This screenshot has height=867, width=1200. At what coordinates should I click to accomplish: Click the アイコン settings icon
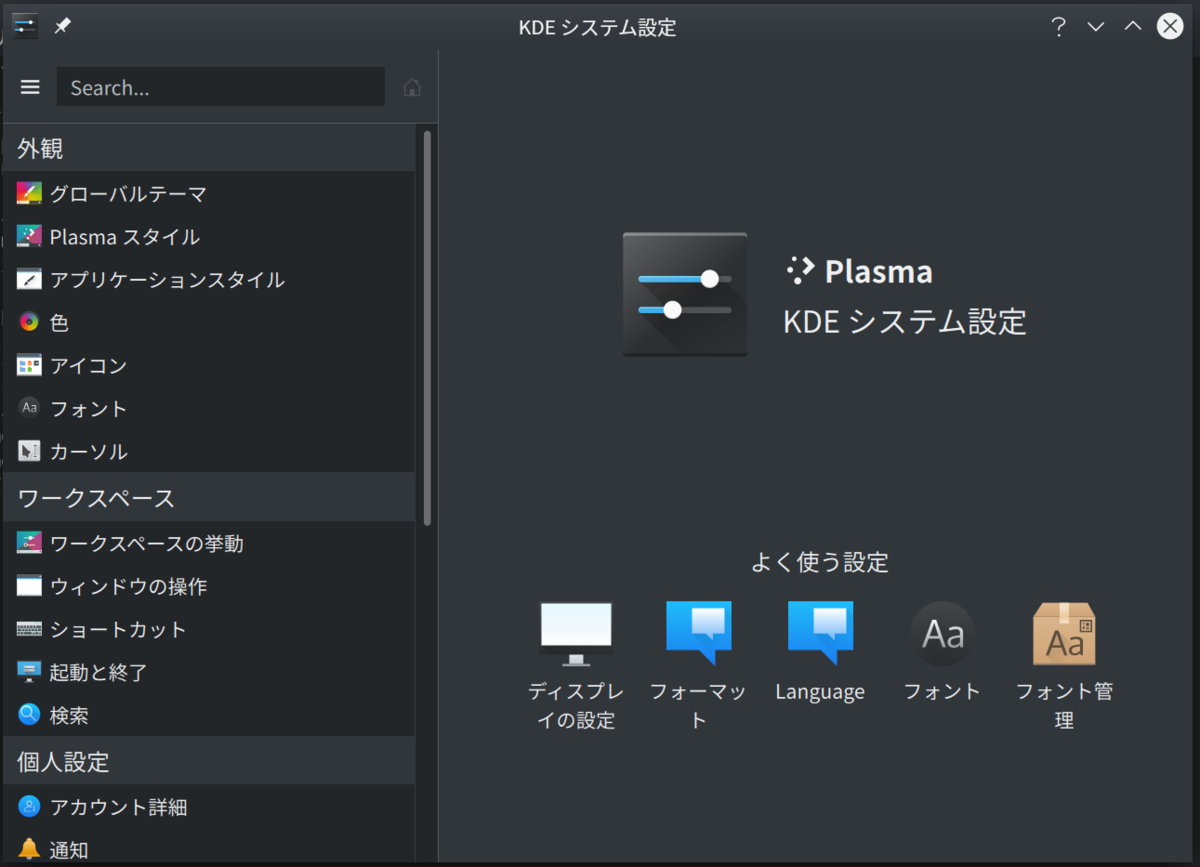pyautogui.click(x=29, y=366)
